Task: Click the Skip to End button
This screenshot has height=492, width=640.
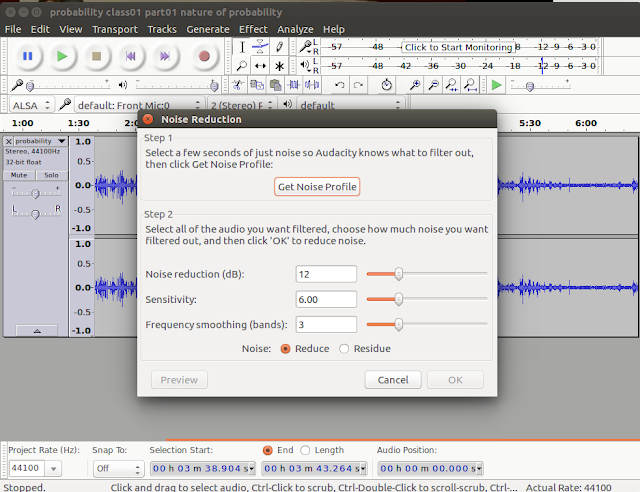Action: (x=165, y=56)
